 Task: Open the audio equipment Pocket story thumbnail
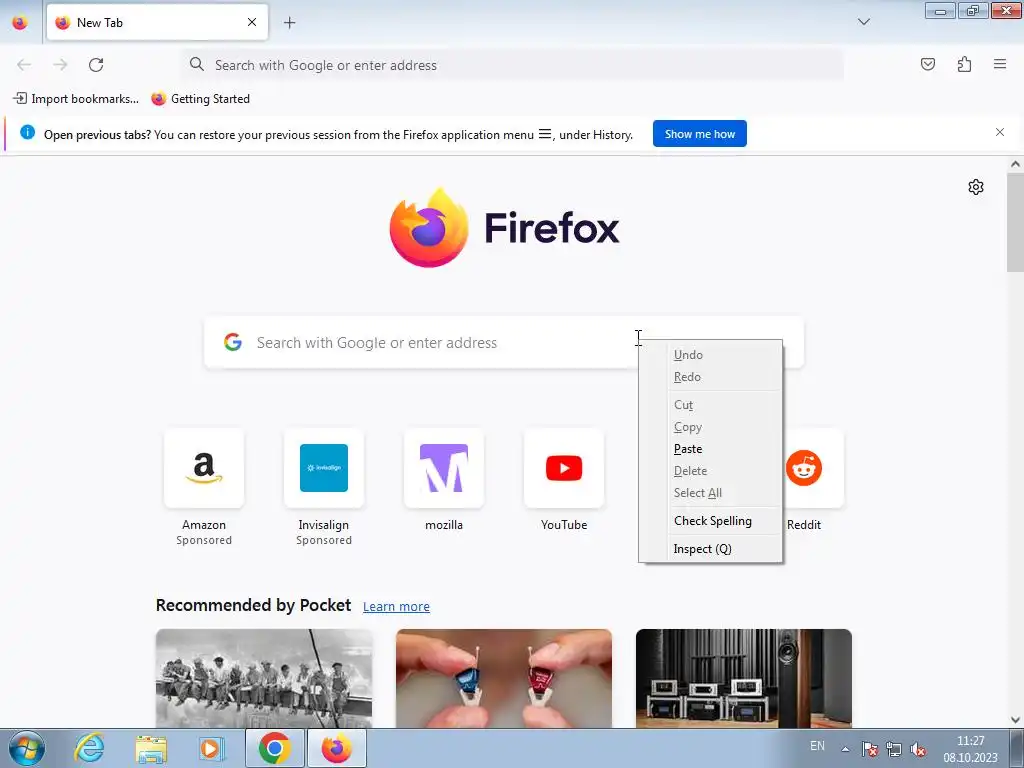click(744, 678)
